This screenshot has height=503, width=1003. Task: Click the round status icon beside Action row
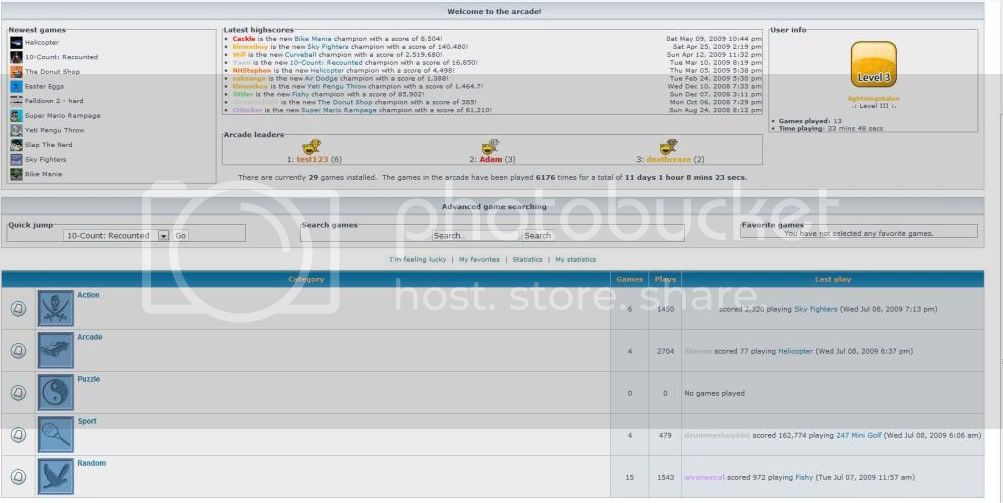(18, 309)
